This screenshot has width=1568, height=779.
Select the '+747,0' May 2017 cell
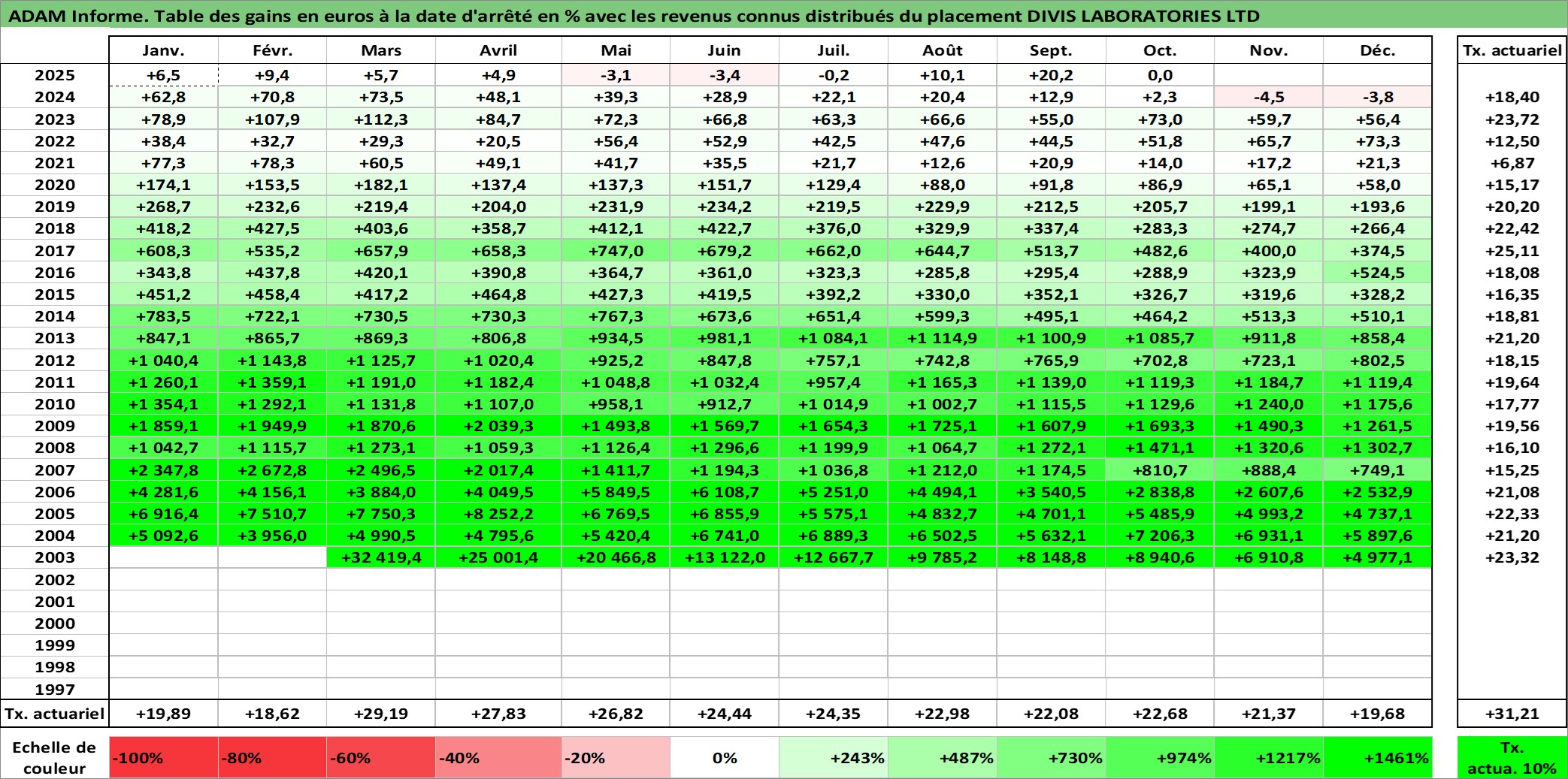point(616,251)
